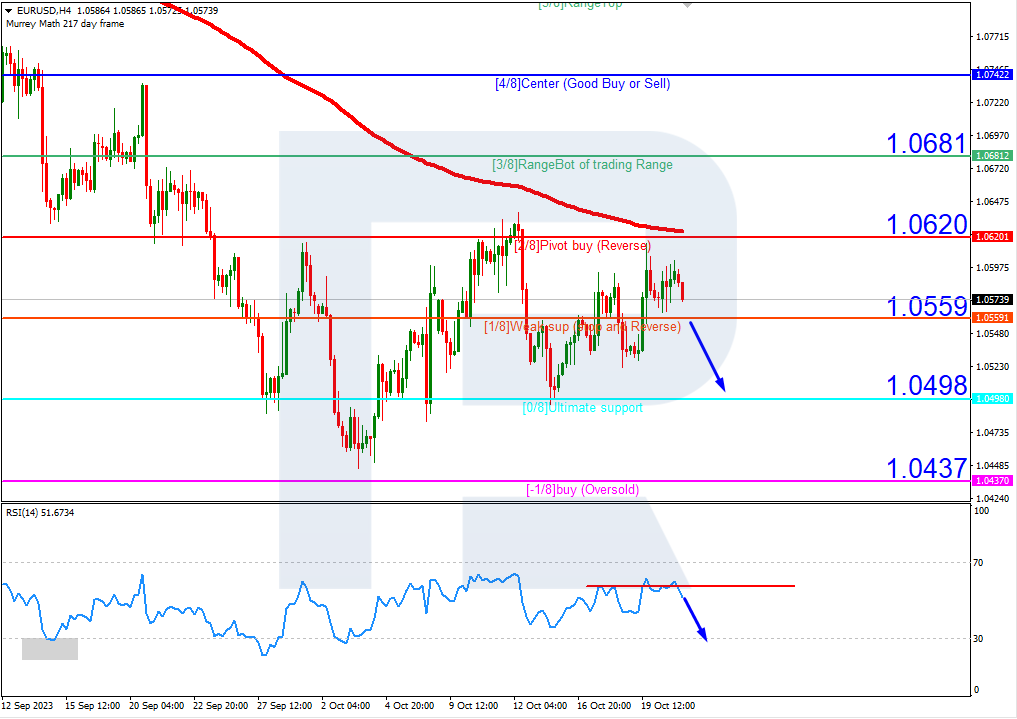Click the red 1.06201 price tag
Viewport: 1017px width, 719px height.
pos(992,237)
